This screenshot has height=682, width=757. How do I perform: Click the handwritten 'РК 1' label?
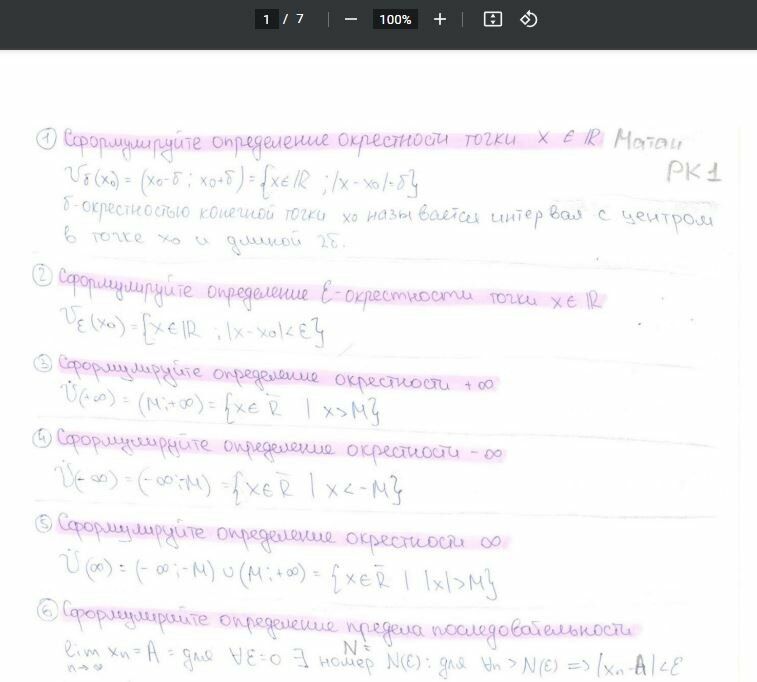click(x=694, y=171)
